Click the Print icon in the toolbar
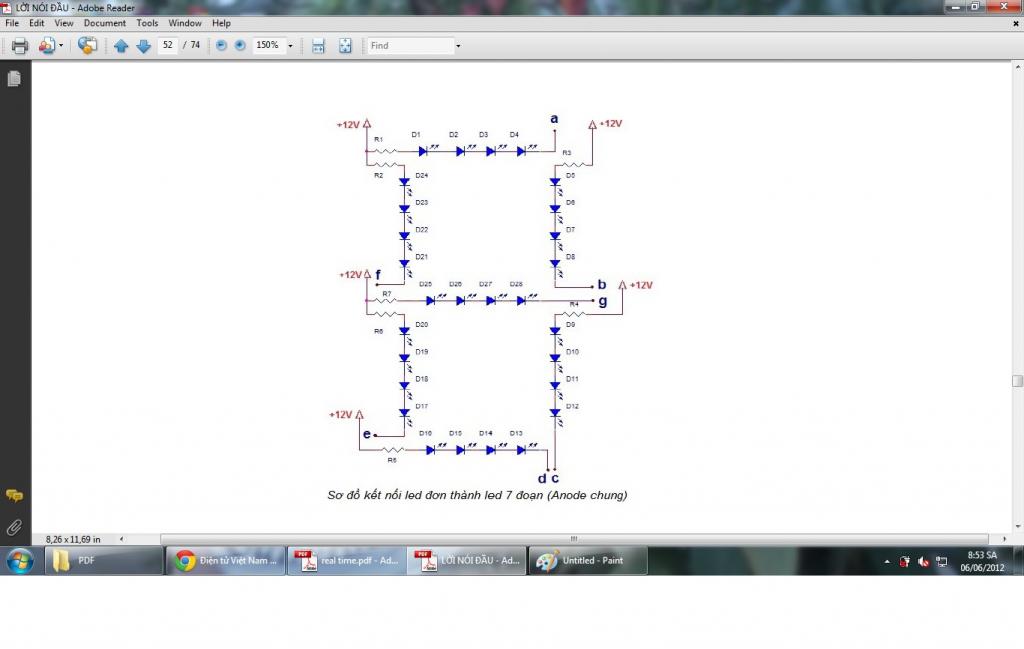The height and width of the screenshot is (649, 1024). tap(19, 46)
